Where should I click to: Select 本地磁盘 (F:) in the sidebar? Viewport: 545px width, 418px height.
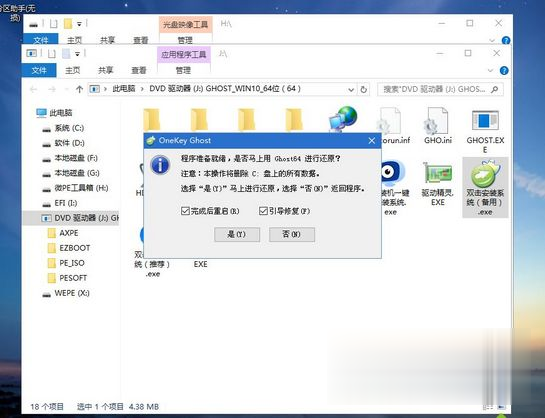76,158
